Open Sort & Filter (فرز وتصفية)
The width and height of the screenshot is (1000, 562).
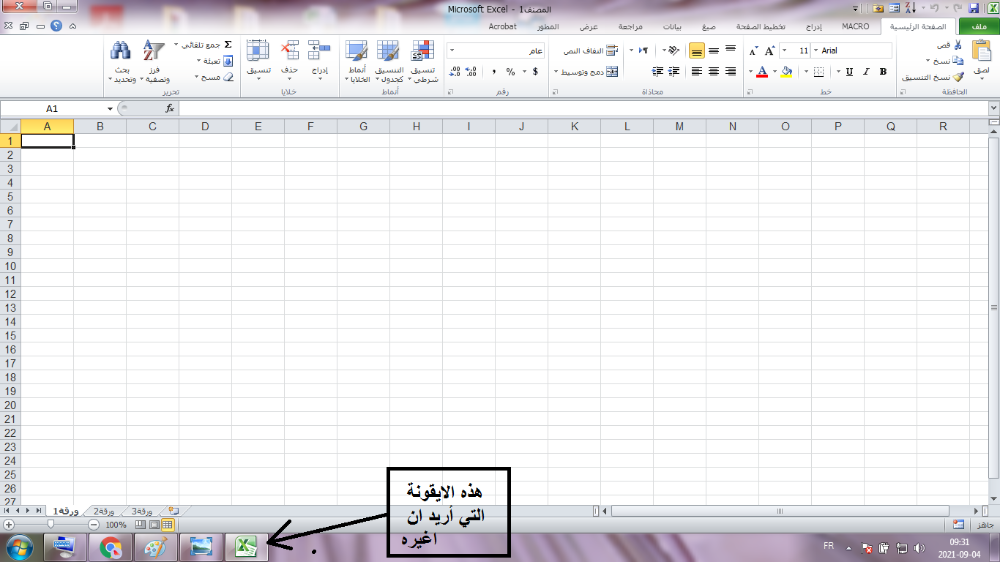click(x=154, y=61)
